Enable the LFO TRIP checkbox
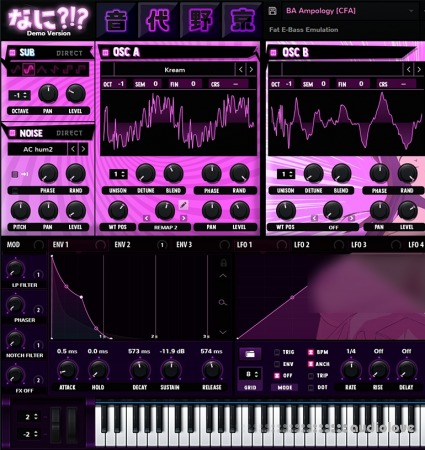Image resolution: width=425 pixels, height=450 pixels. 311,376
